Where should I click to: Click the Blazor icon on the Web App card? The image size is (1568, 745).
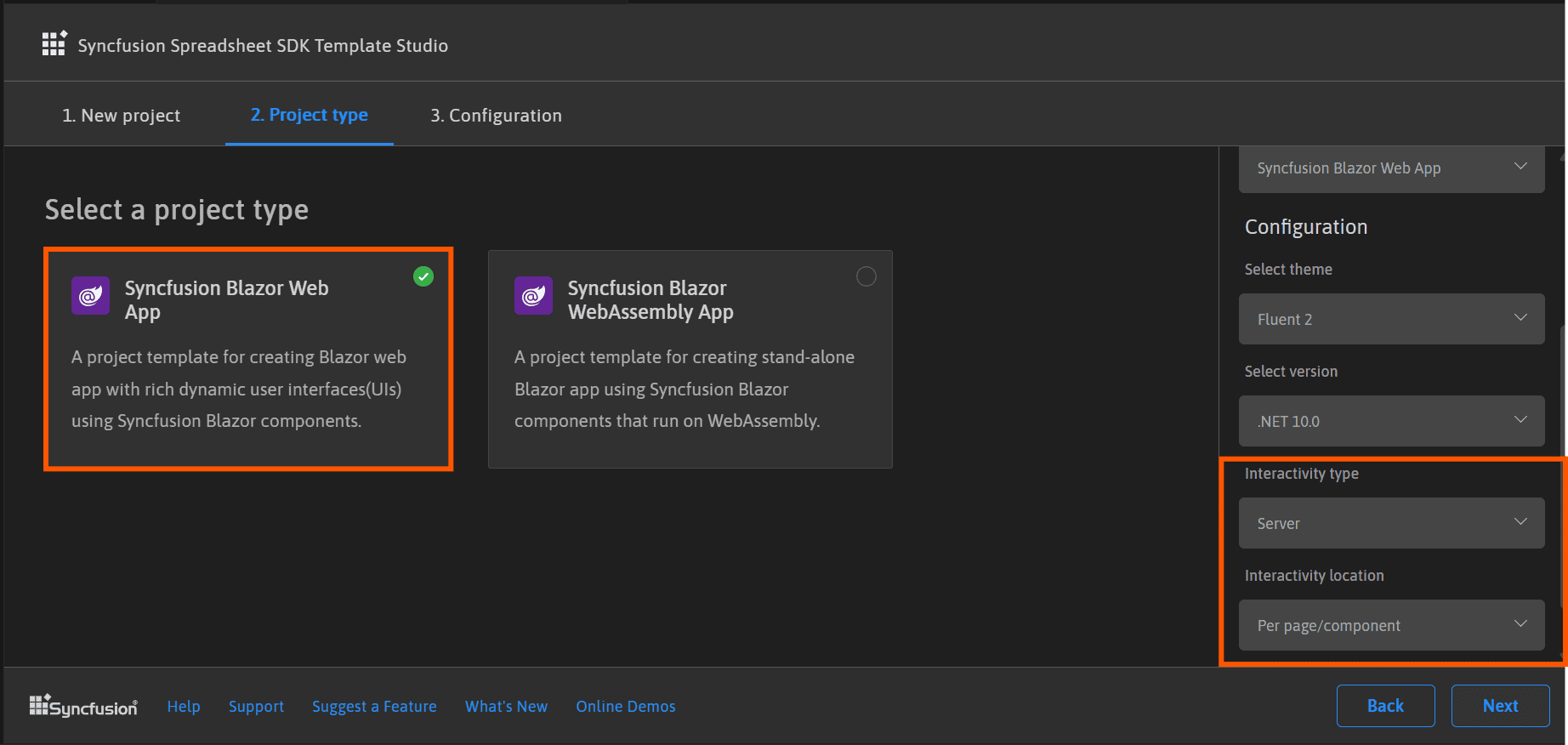tap(90, 296)
